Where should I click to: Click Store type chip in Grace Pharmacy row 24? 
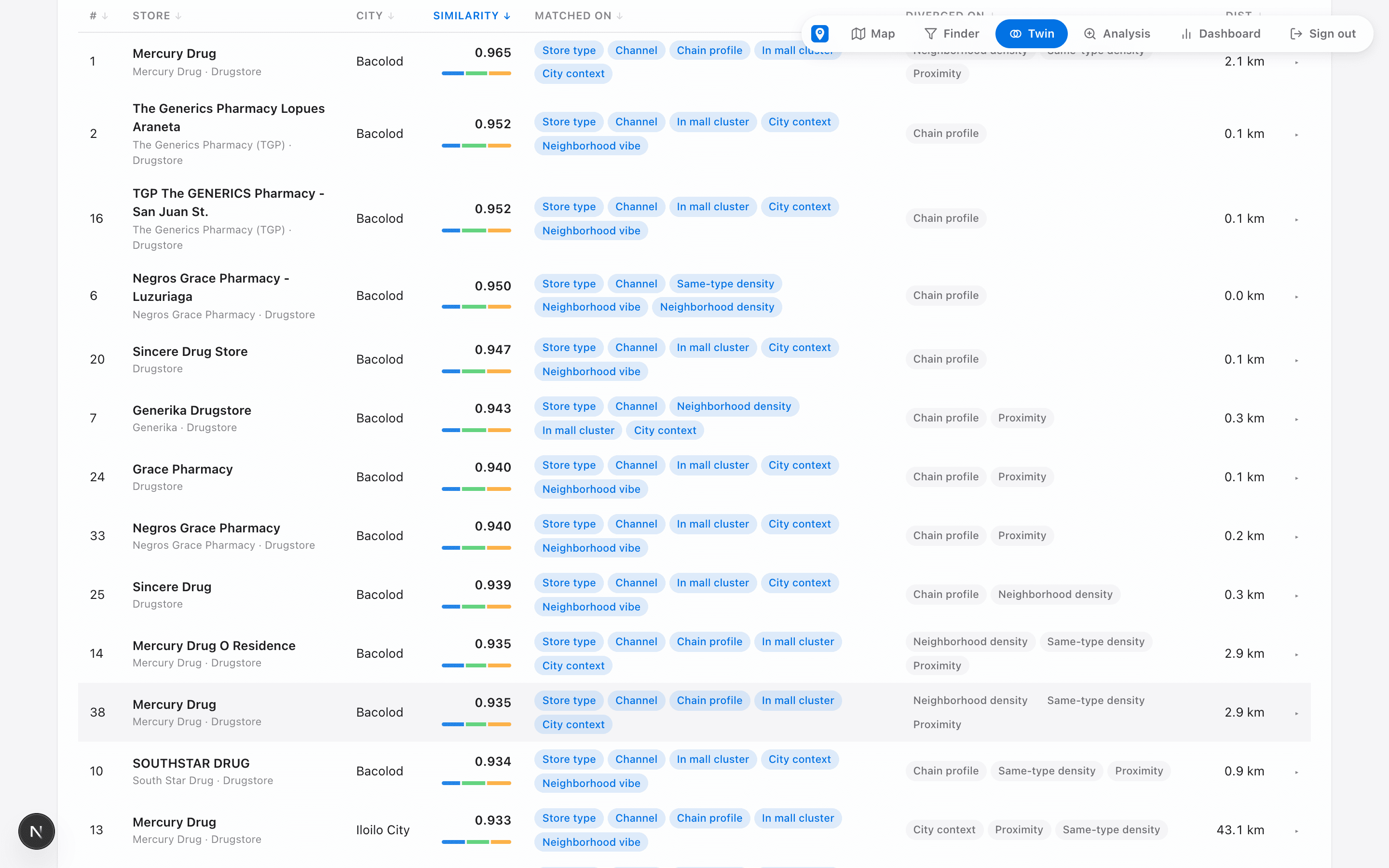pos(569,465)
